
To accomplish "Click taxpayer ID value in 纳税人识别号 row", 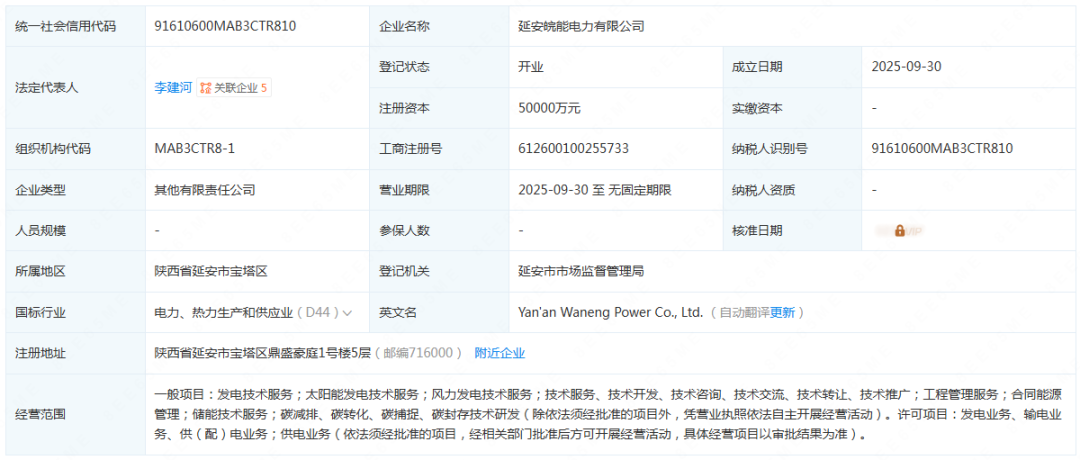I will 942,149.
